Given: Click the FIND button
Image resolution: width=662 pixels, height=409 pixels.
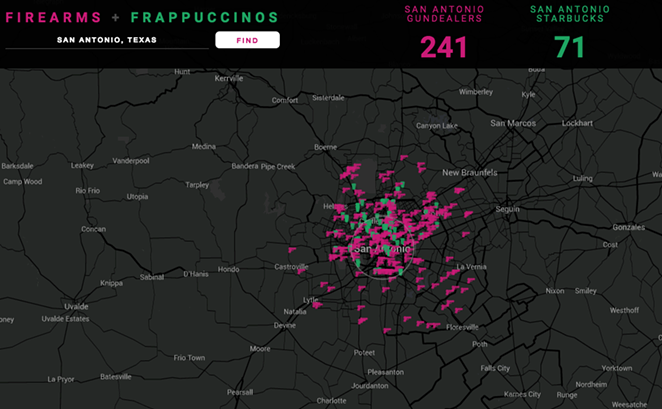Looking at the screenshot, I should pos(247,40).
